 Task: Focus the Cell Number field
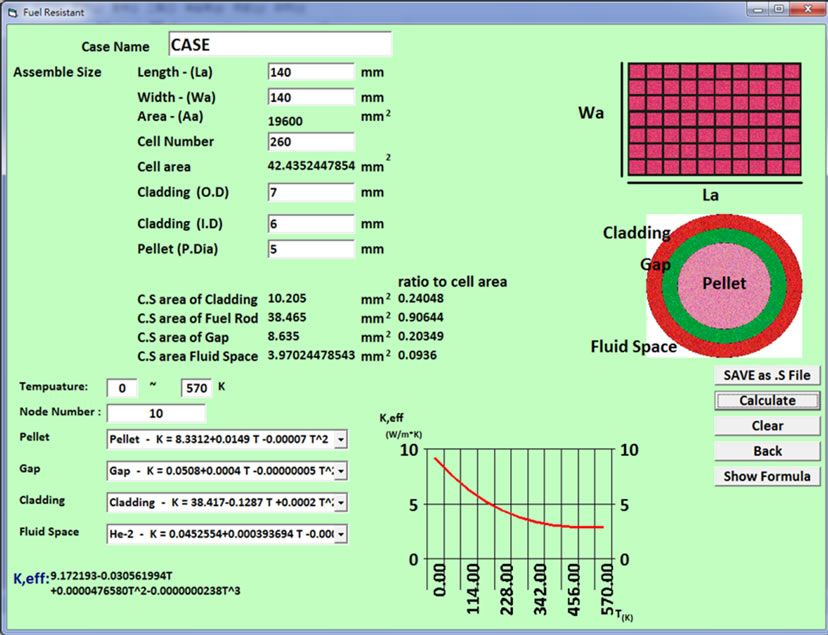point(311,142)
